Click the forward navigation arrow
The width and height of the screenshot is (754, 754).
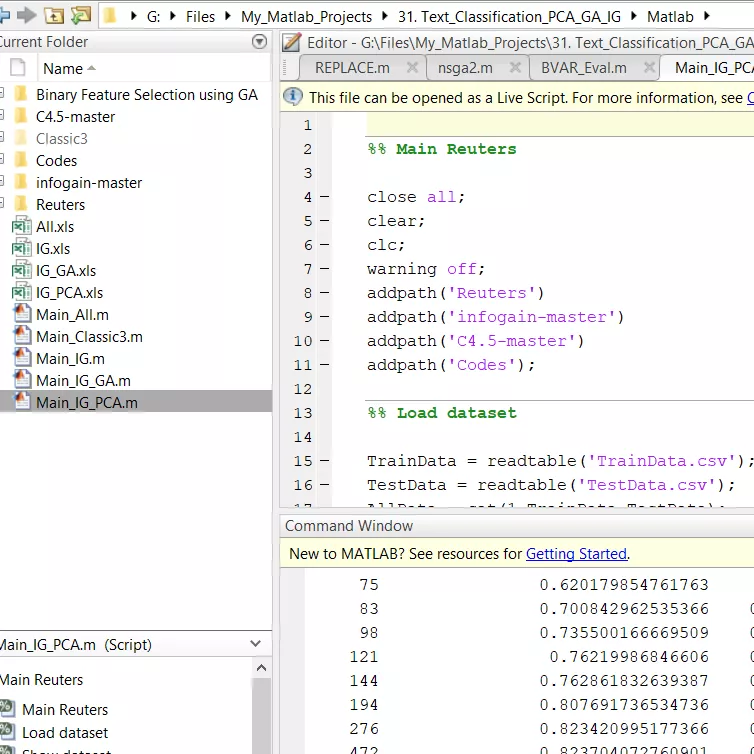[x=26, y=15]
